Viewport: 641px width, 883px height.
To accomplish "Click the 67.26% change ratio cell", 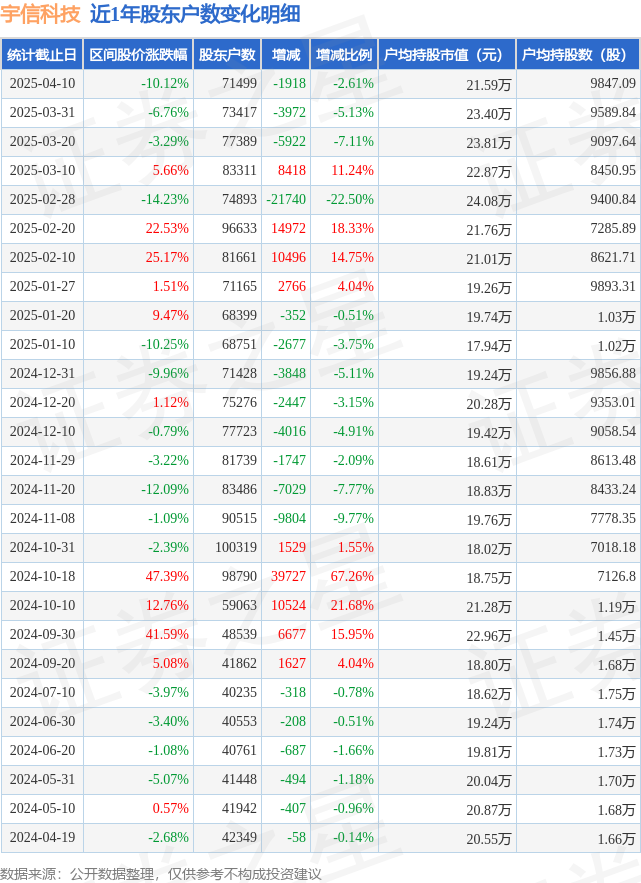I will 352,576.
